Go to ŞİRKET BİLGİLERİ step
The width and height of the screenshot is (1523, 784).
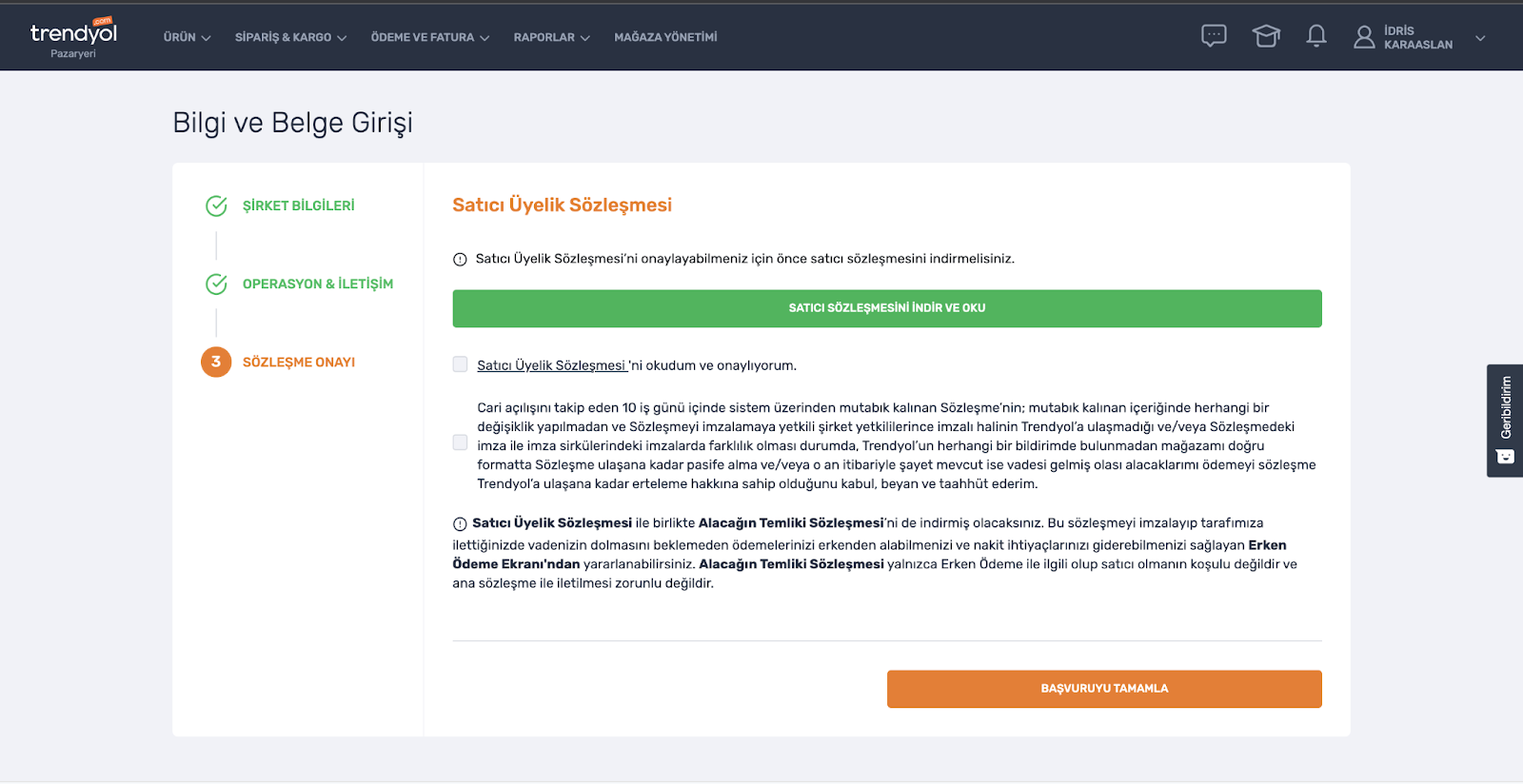click(298, 206)
